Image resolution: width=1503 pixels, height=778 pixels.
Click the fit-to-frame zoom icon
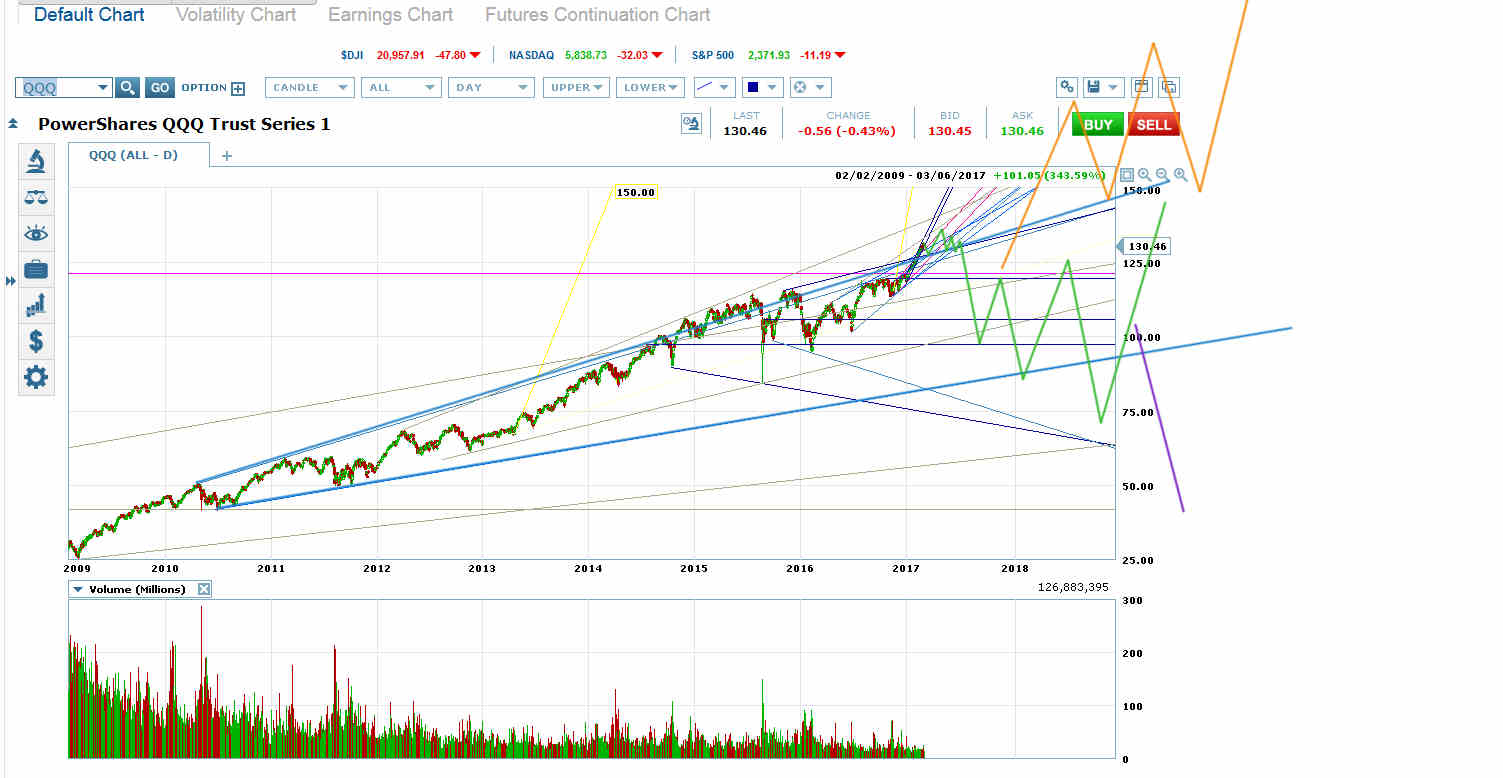pyautogui.click(x=1126, y=175)
